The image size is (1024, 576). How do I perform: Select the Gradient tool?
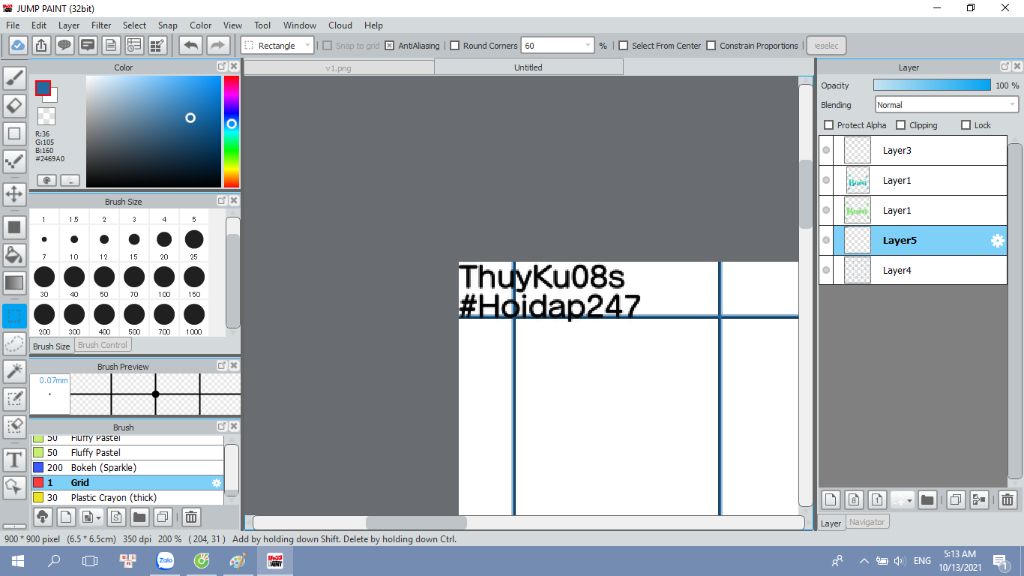[14, 283]
